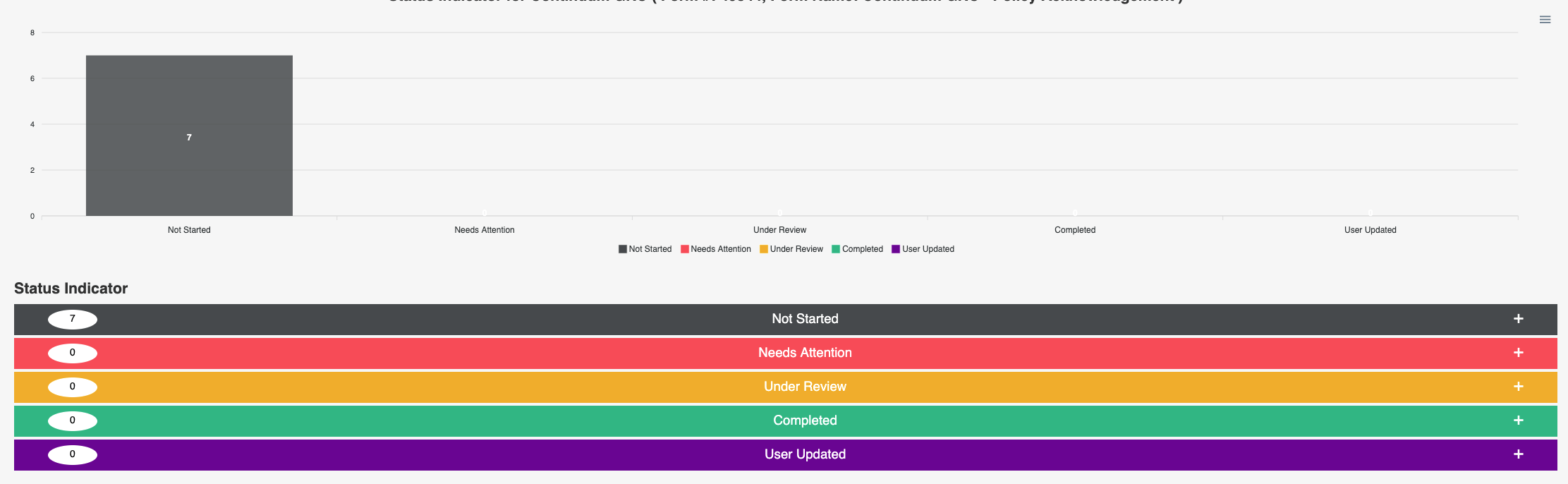1568x484 pixels.
Task: Click plus icon on User Updated row
Action: coord(1518,454)
